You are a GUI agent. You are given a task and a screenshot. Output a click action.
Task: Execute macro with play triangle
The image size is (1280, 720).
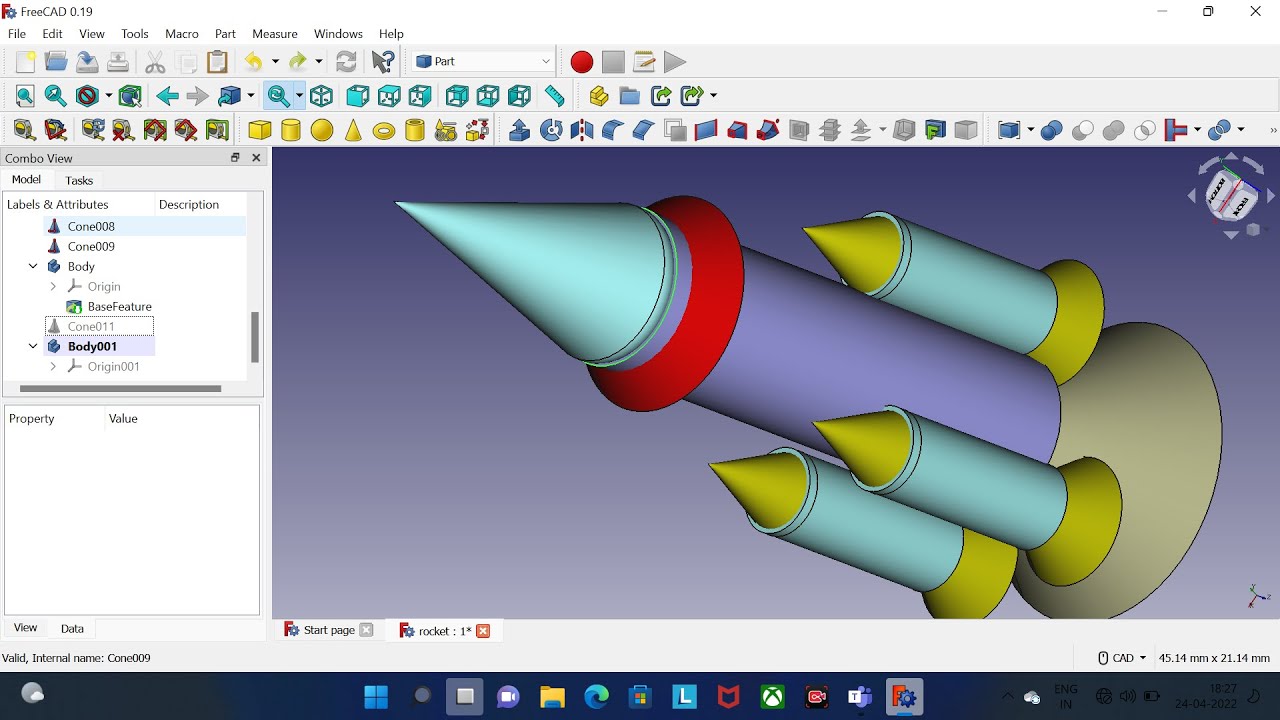[675, 62]
